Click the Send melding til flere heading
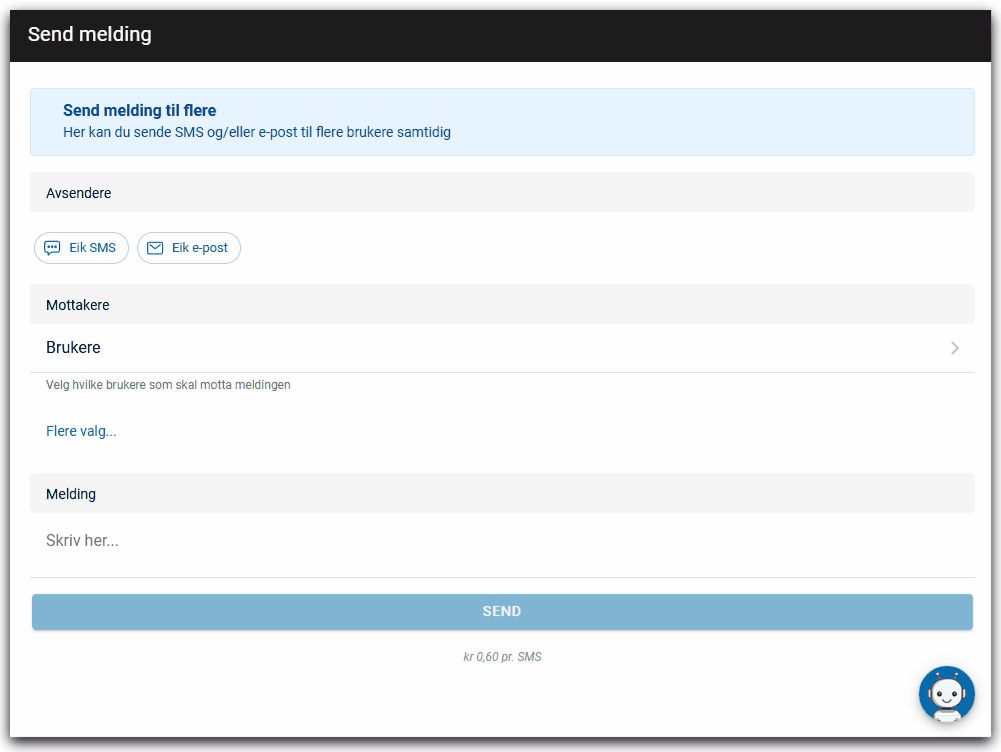 139,111
